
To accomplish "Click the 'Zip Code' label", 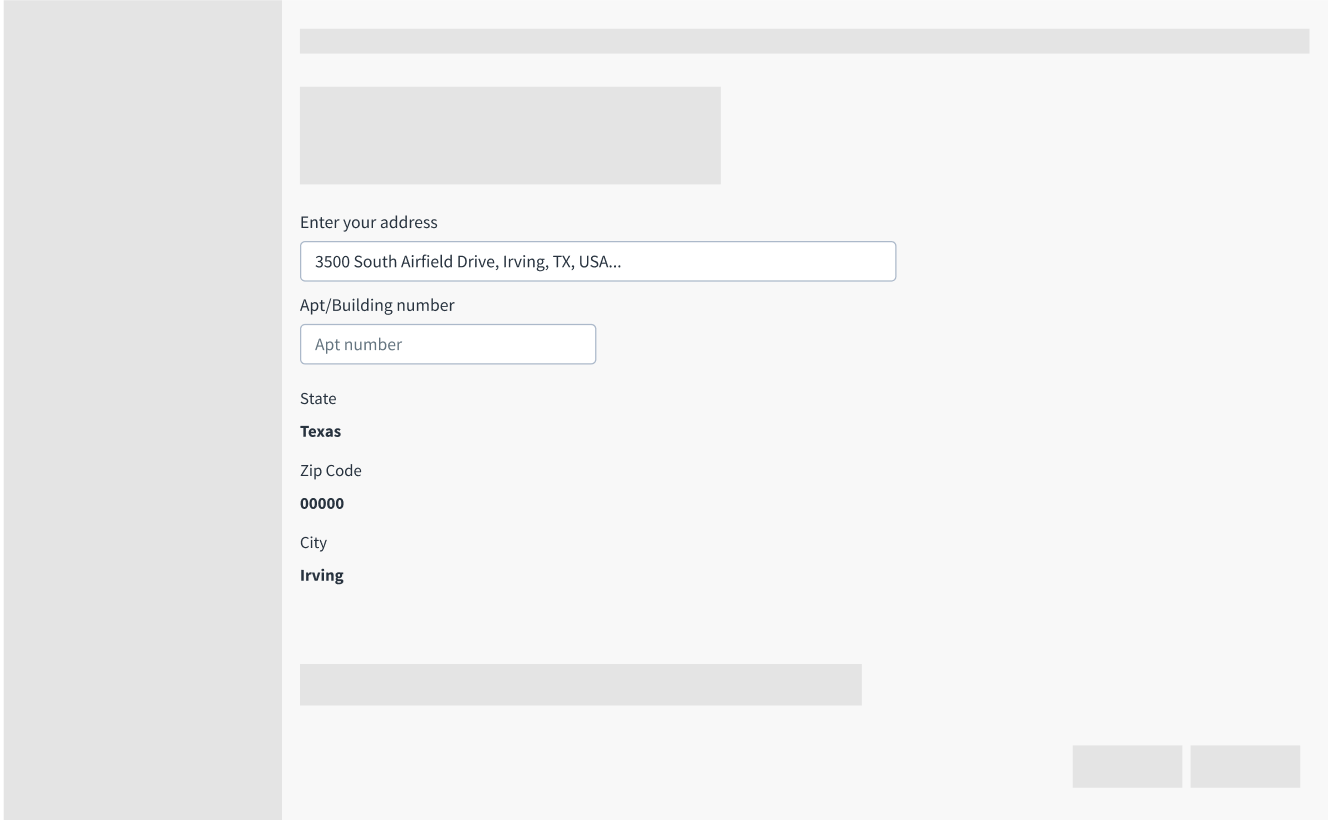I will (331, 471).
